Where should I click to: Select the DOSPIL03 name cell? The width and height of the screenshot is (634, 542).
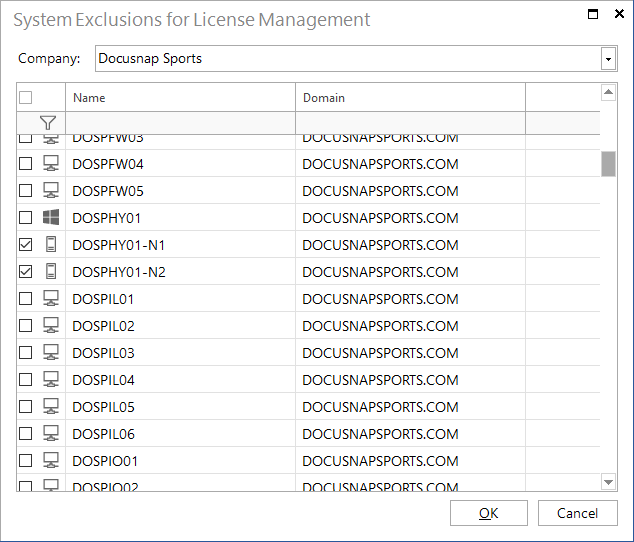pos(180,353)
